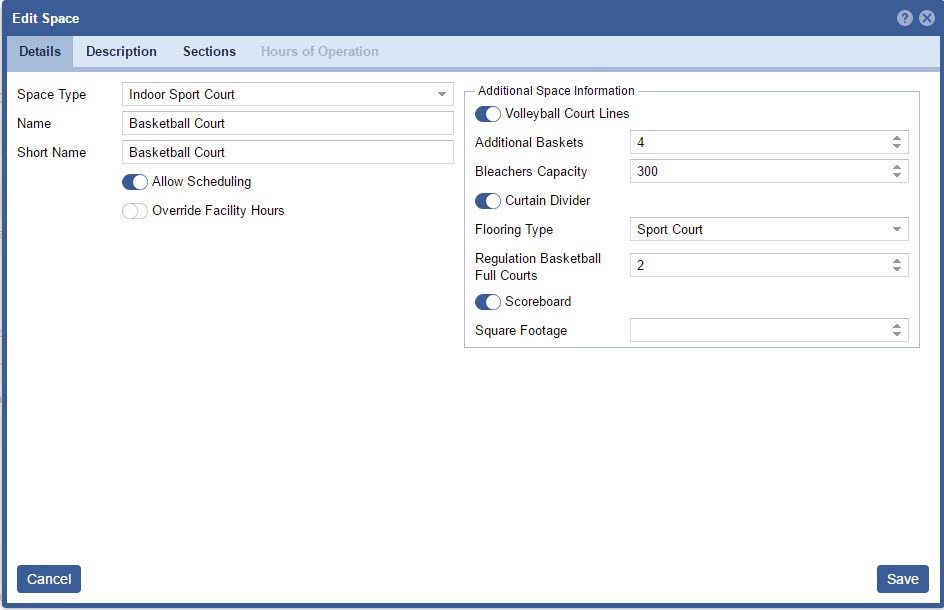Focus the Short Name text field
This screenshot has width=944, height=610.
(x=288, y=153)
